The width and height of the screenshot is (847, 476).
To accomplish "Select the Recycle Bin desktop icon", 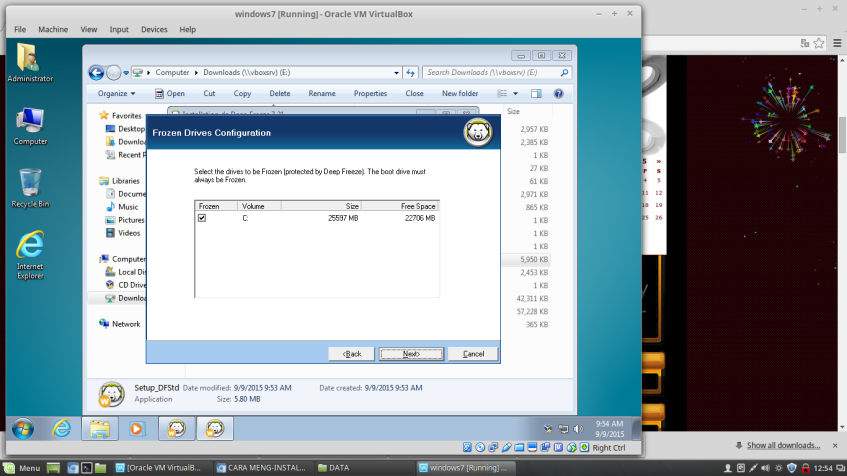I will (x=30, y=189).
